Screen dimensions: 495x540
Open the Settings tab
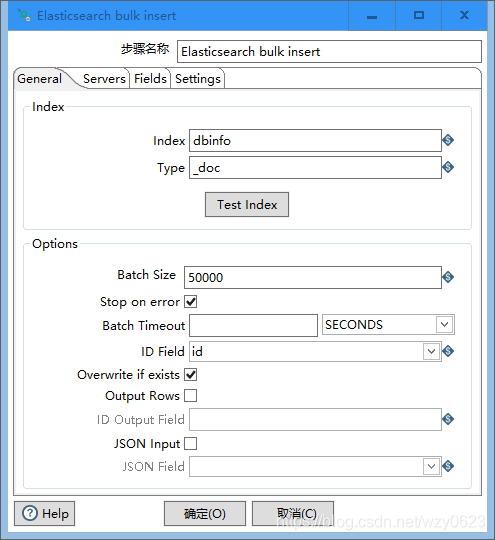[x=198, y=79]
